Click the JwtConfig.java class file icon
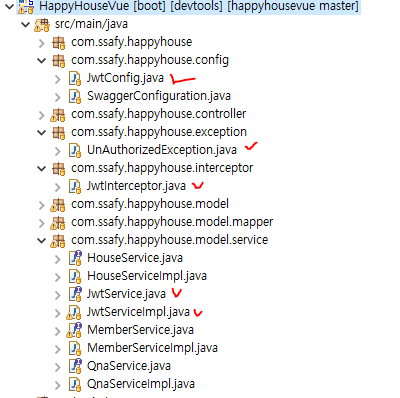The height and width of the screenshot is (398, 400). click(x=75, y=79)
